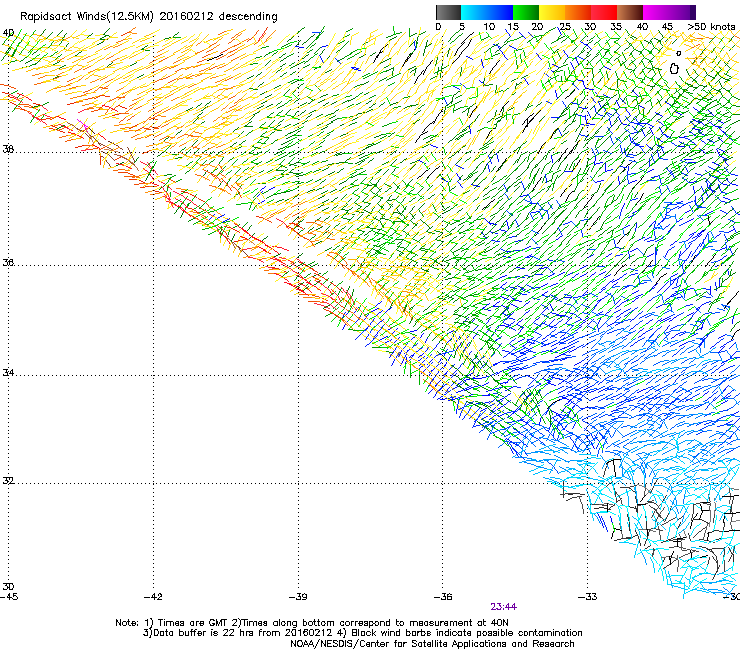The image size is (740, 650).
Task: Click the '>50 knots' legend label
Action: pyautogui.click(x=711, y=27)
